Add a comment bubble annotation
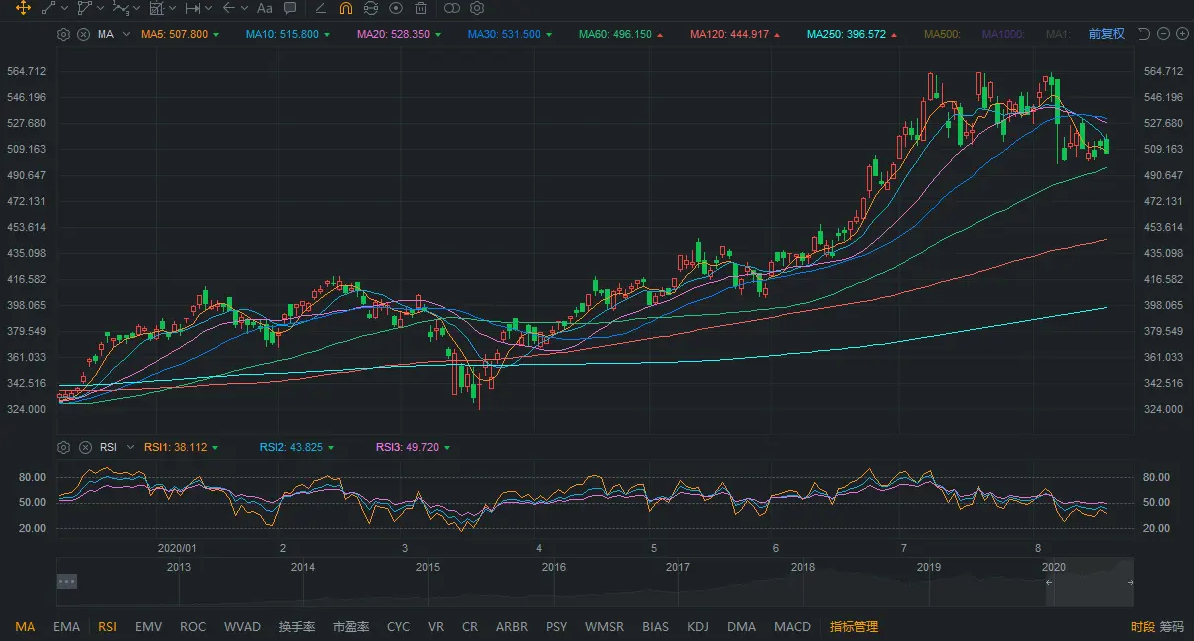 coord(290,9)
